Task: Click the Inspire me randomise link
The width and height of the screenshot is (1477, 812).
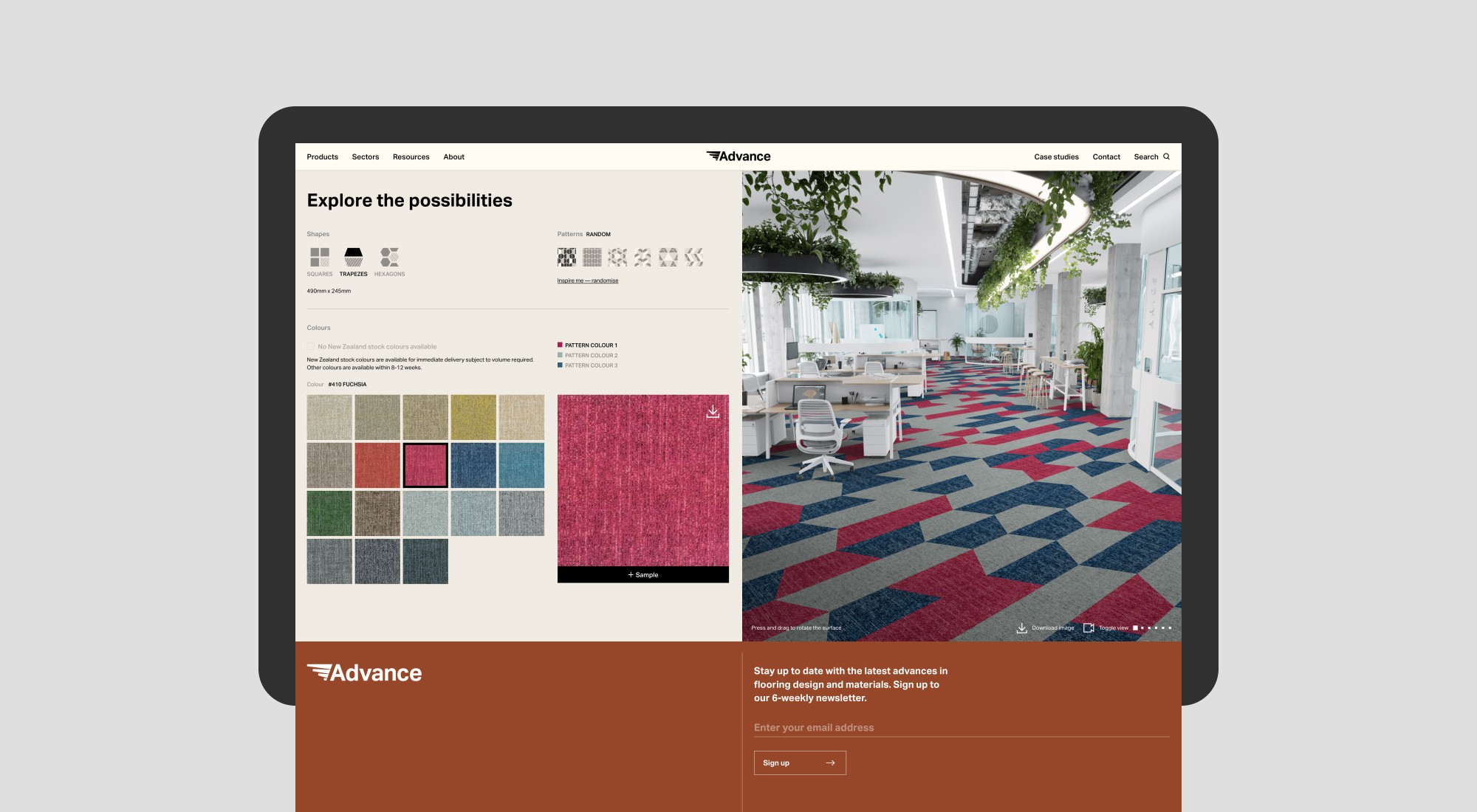Action: click(x=588, y=281)
